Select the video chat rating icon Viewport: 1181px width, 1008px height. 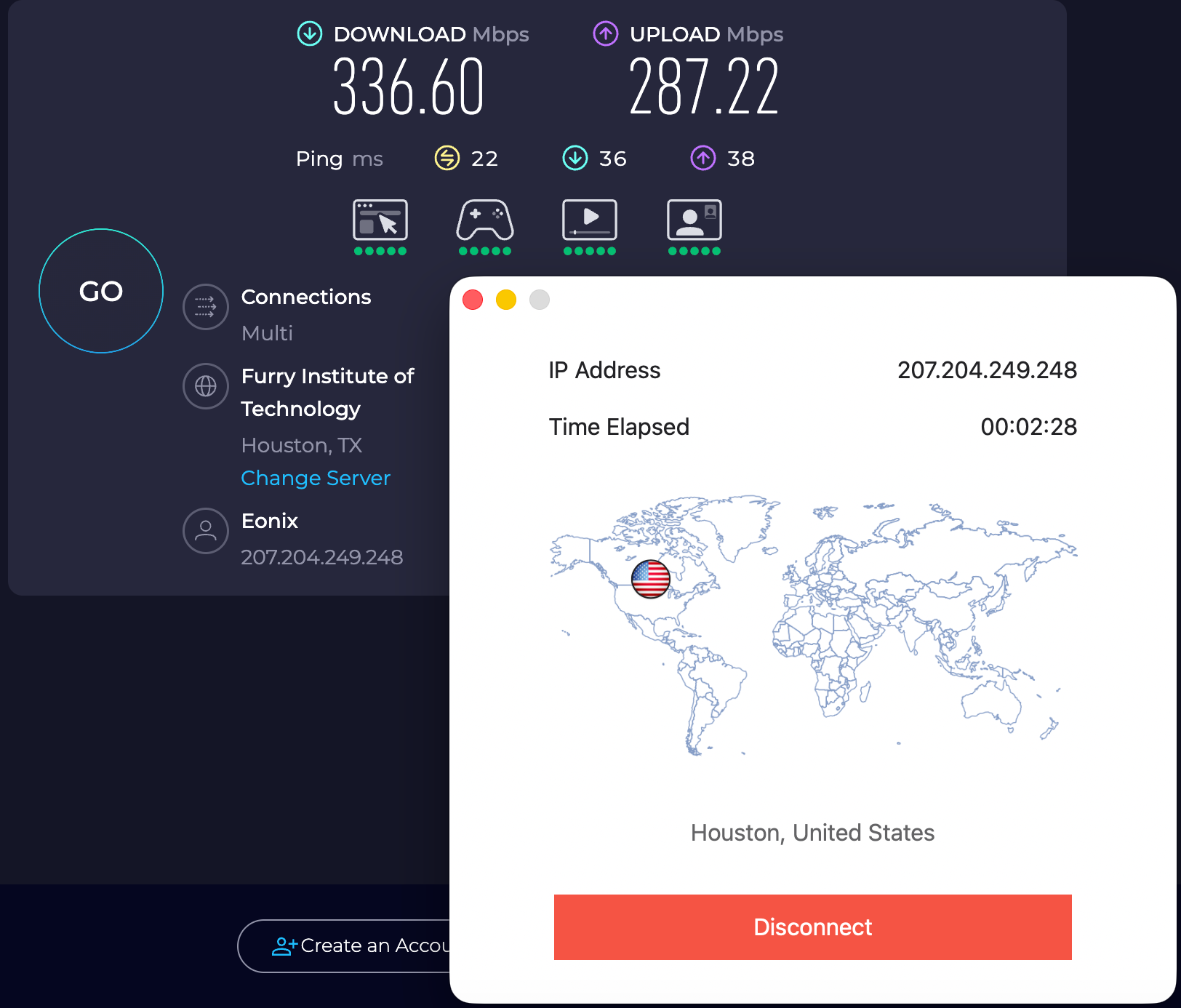click(694, 223)
